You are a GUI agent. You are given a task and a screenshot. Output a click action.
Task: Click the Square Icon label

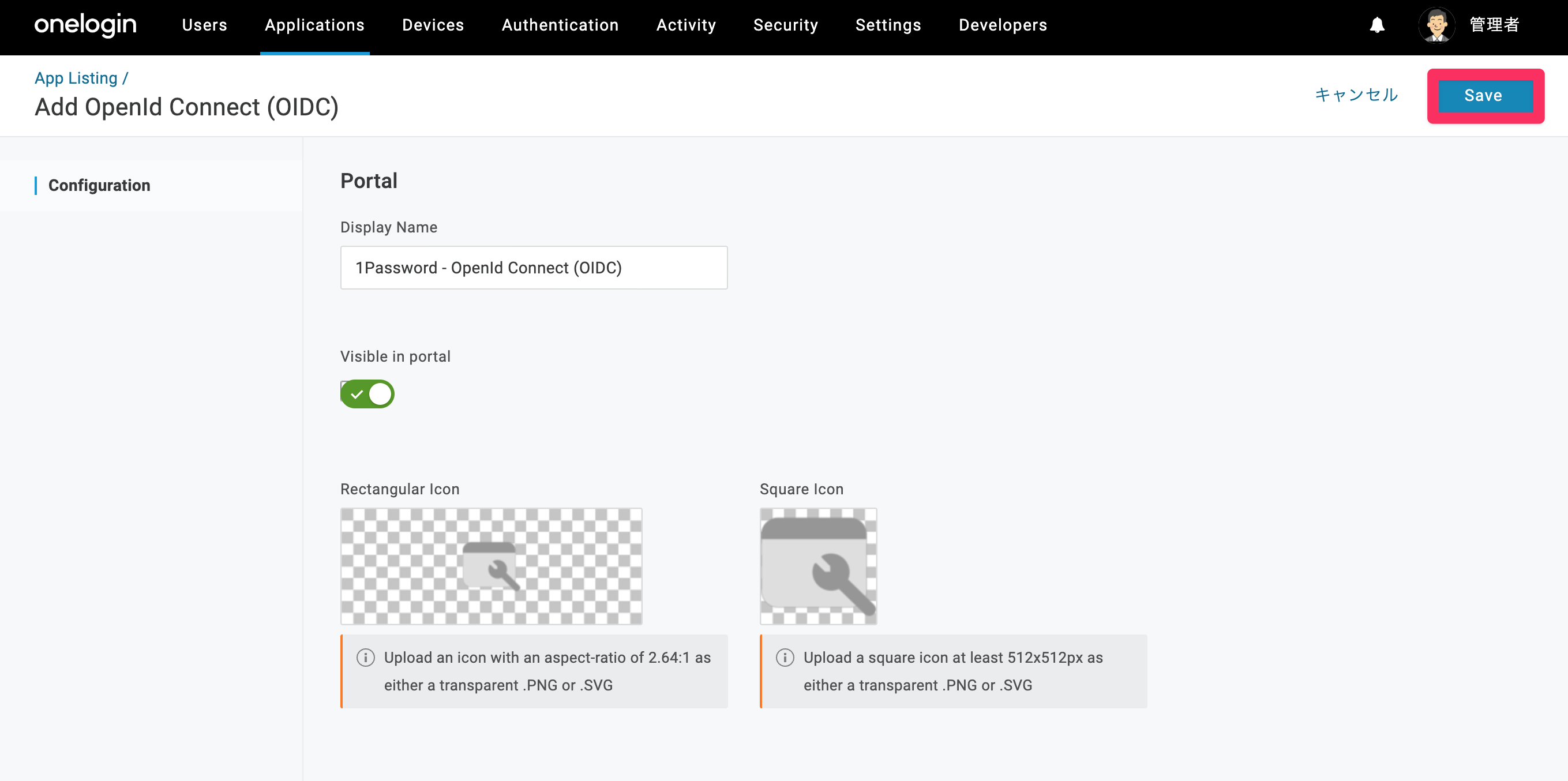click(802, 489)
